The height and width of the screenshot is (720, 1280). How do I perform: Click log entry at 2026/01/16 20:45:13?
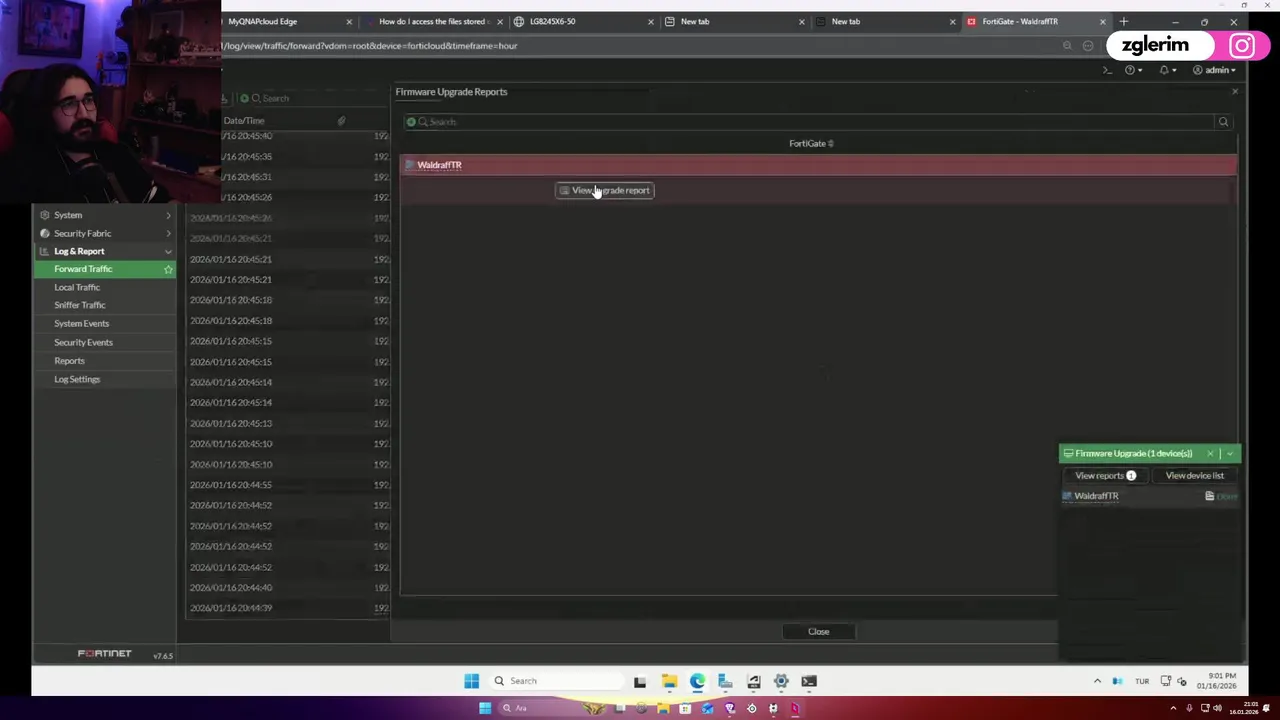click(231, 423)
